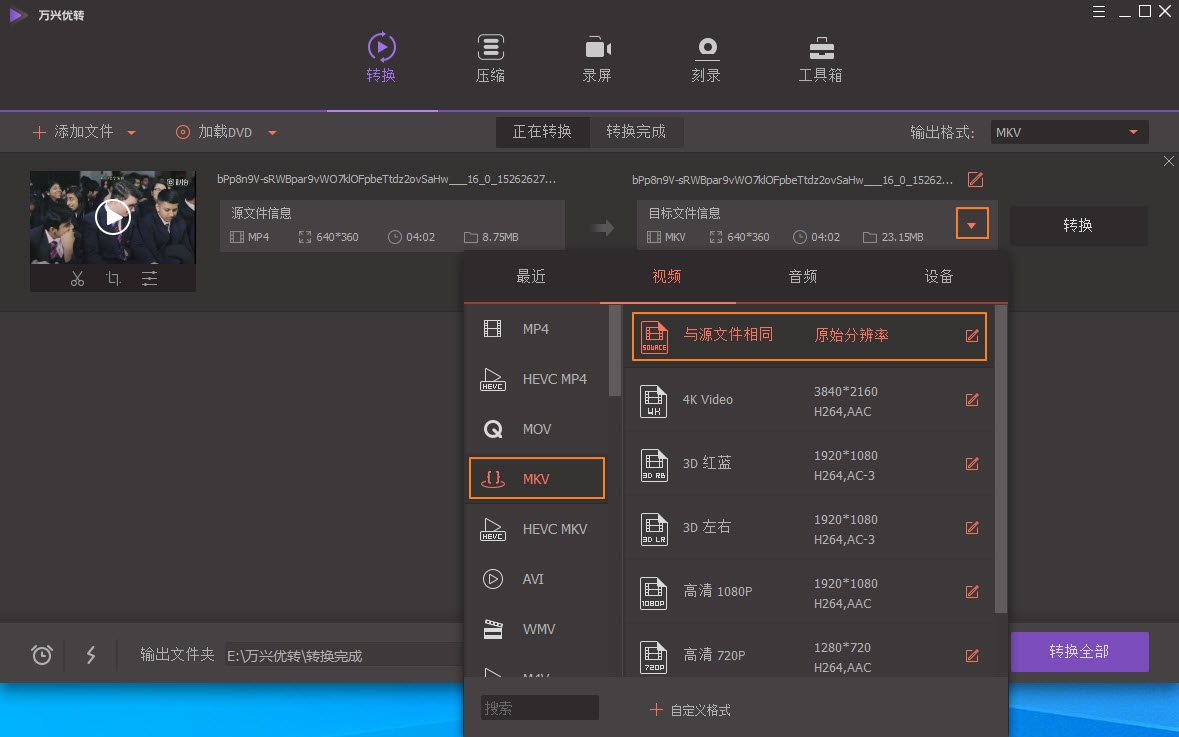Expand the 添加文件 dropdown arrow
This screenshot has width=1179, height=737.
point(131,131)
